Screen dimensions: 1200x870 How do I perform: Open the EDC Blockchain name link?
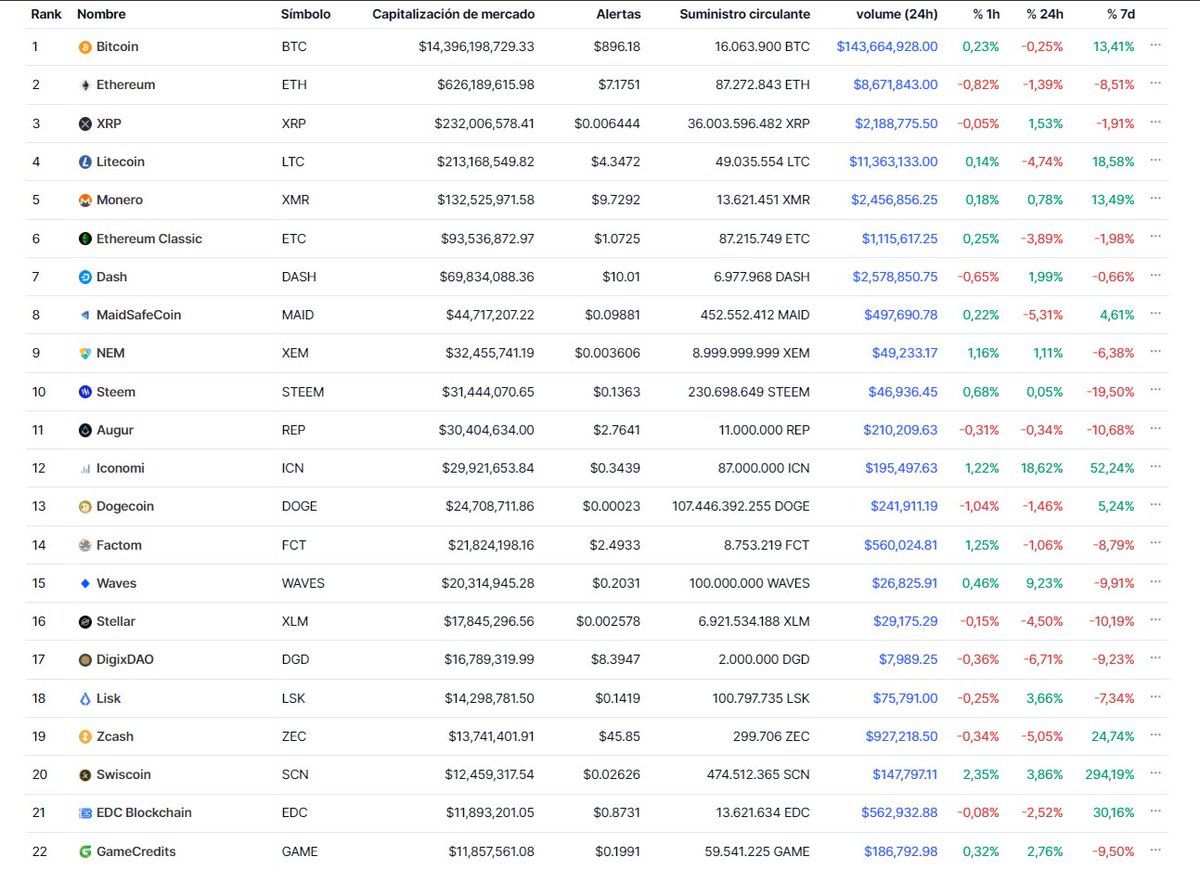[x=144, y=813]
